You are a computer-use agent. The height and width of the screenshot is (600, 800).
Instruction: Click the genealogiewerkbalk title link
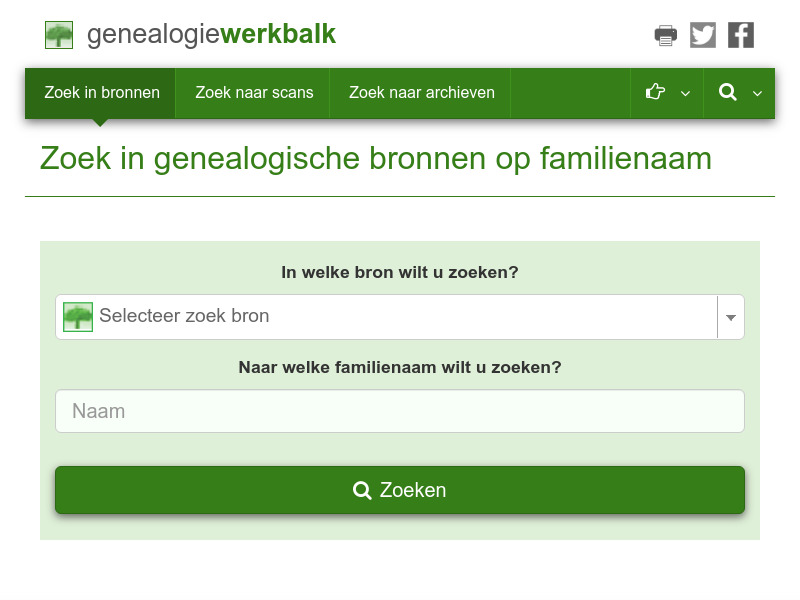tap(210, 33)
